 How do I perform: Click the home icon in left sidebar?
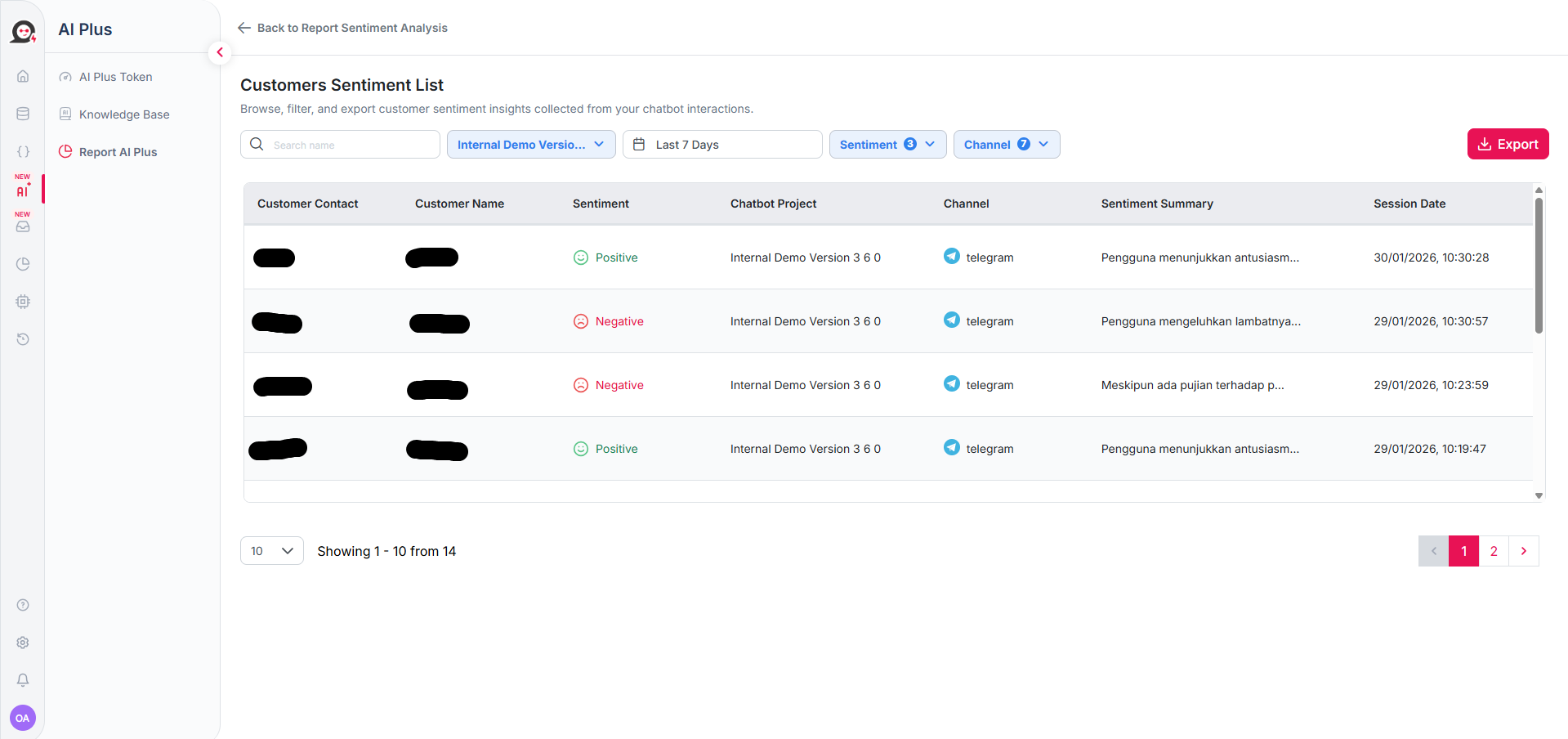pos(23,76)
